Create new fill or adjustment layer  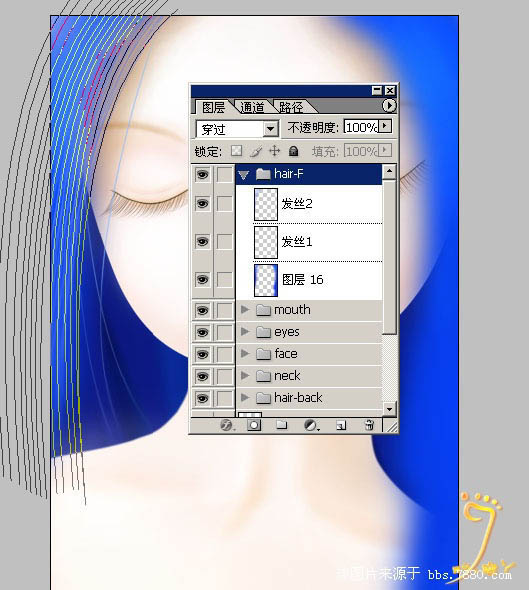coord(310,425)
